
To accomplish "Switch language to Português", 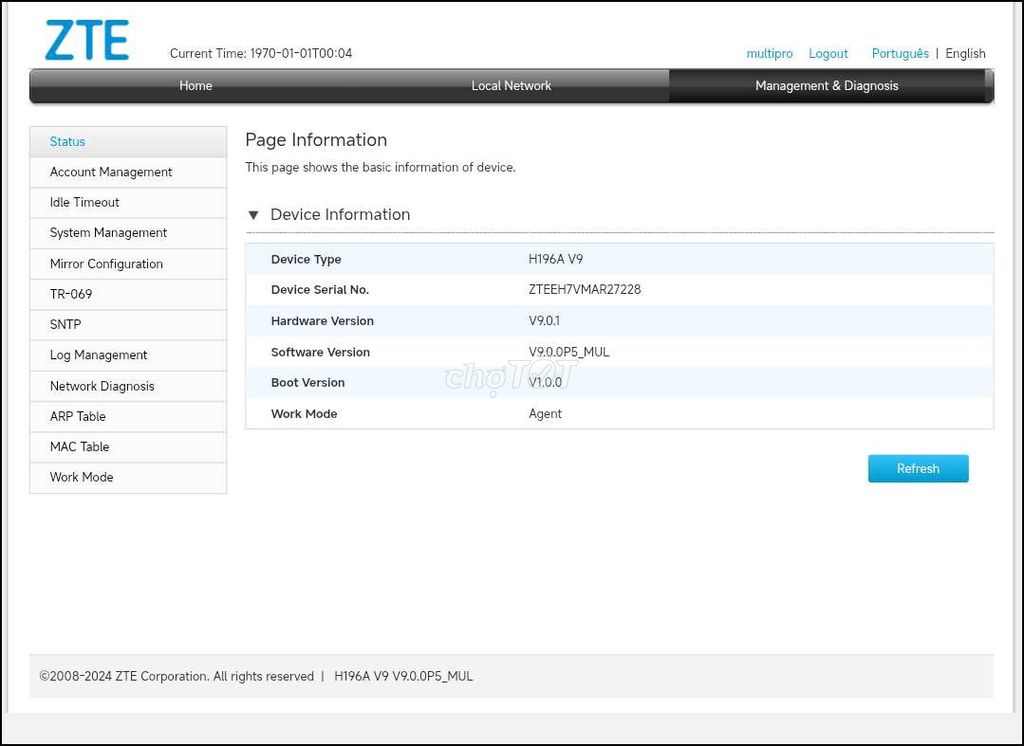I will pos(900,54).
